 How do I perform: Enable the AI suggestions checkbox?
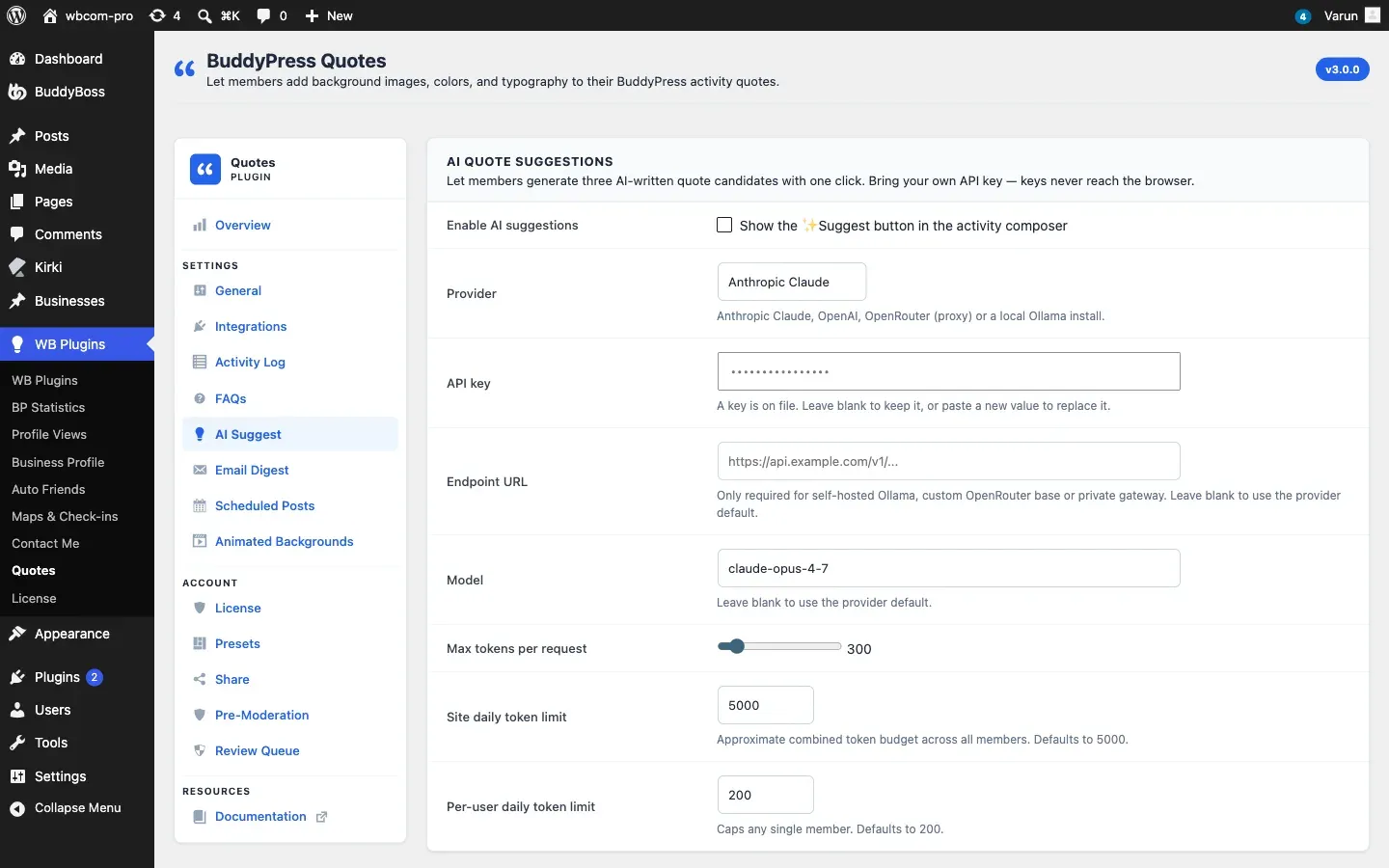coord(724,225)
